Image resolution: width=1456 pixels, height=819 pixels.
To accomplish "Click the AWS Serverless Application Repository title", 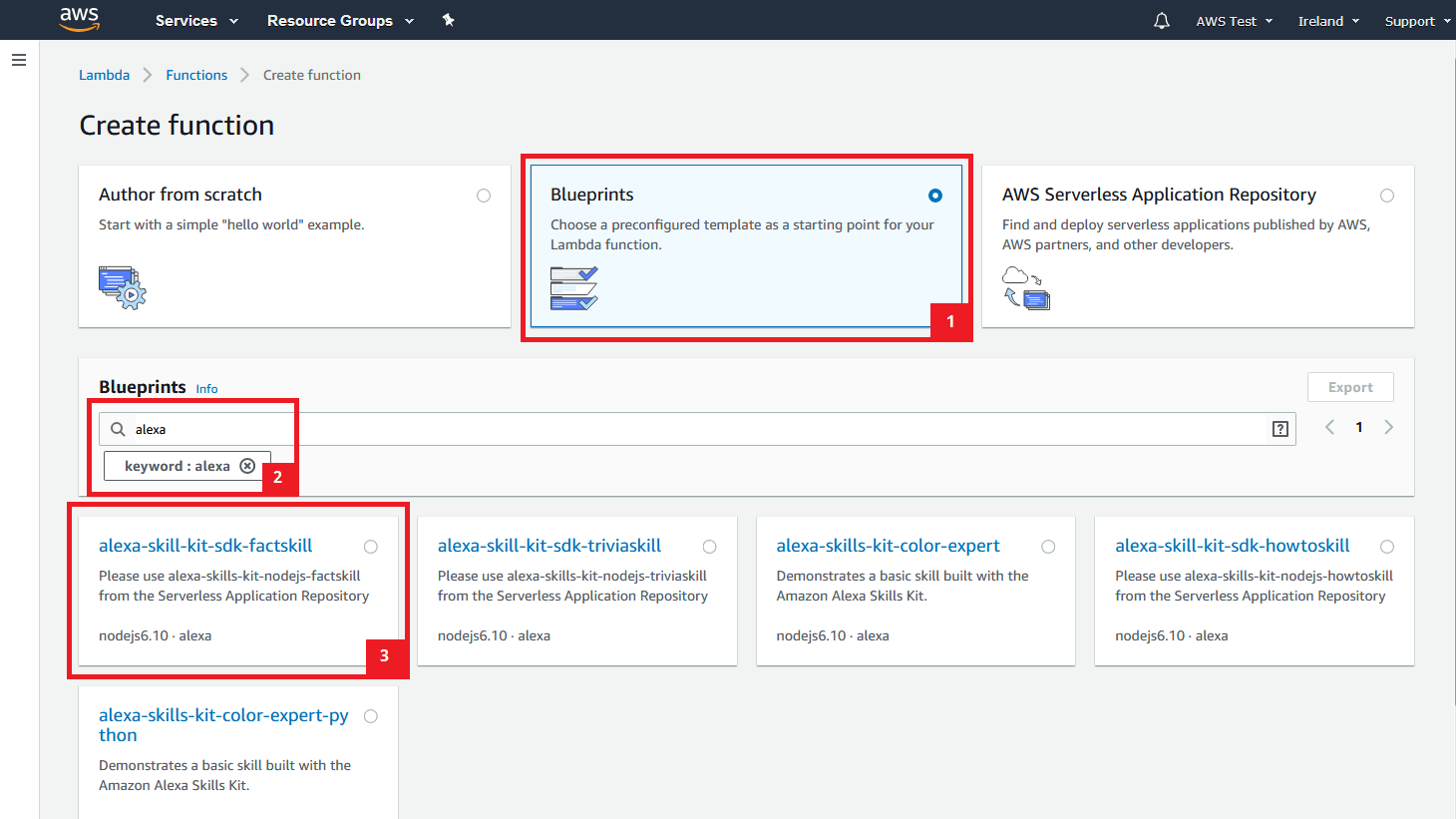I will 1159,195.
